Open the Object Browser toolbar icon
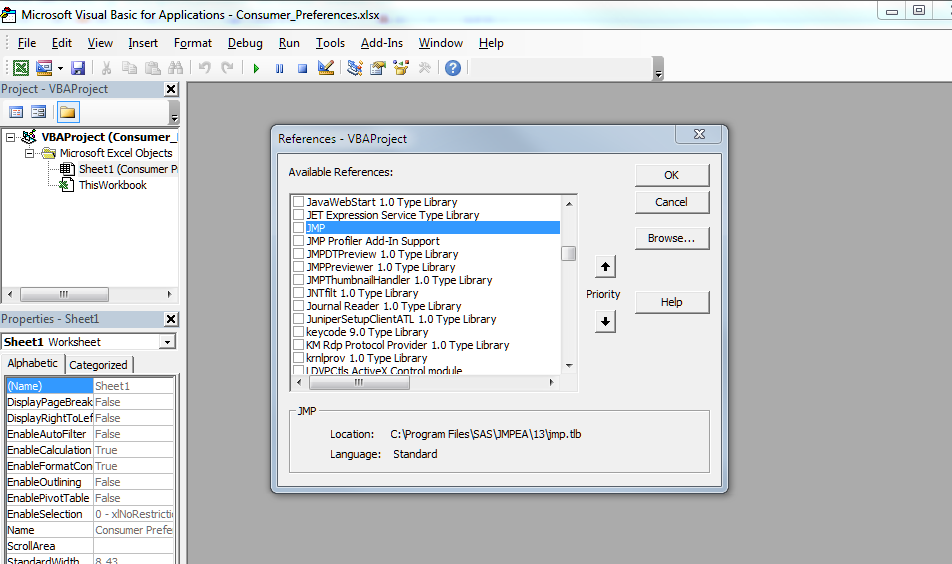Image resolution: width=952 pixels, height=564 pixels. (x=401, y=68)
